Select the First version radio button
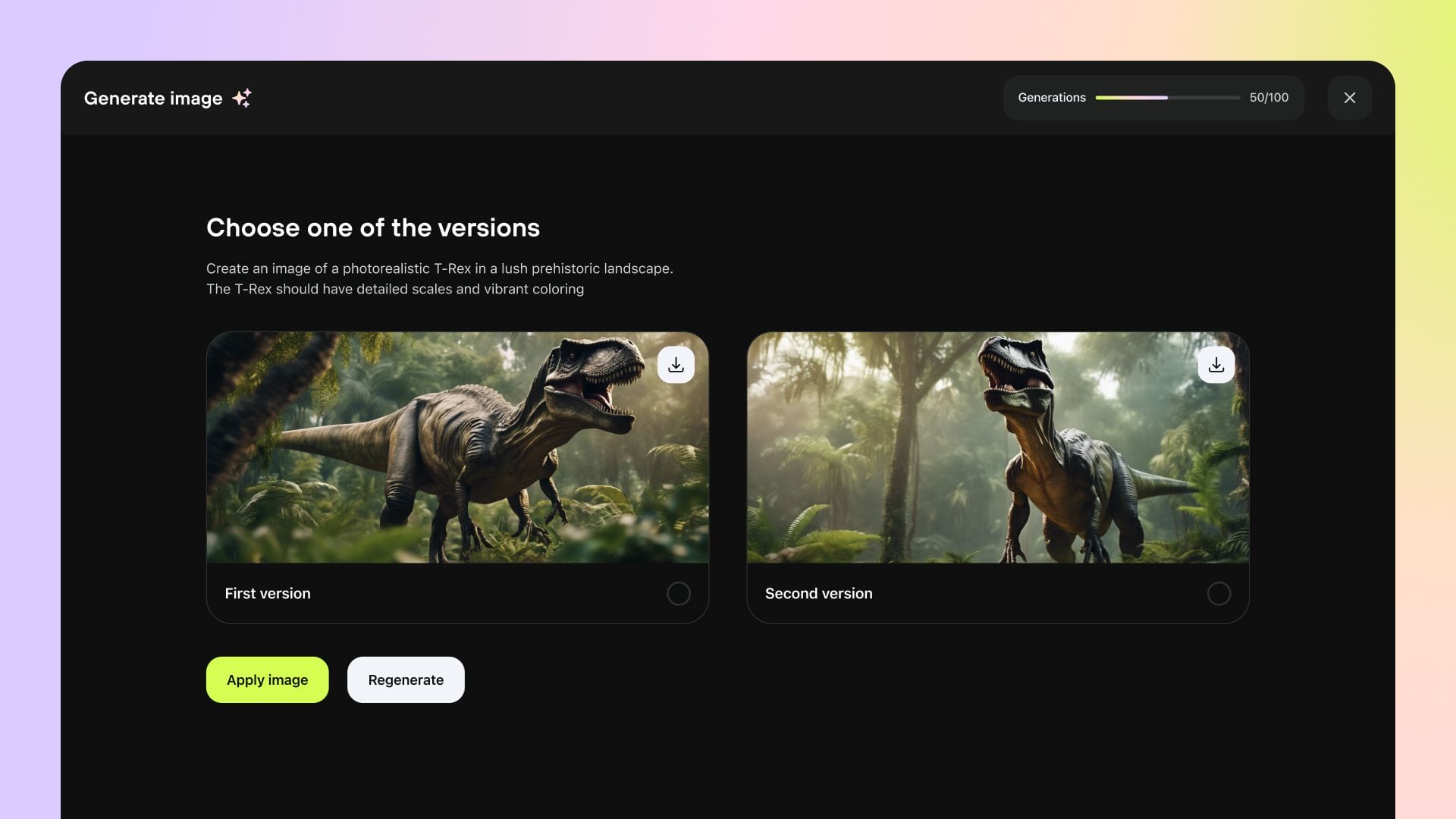Viewport: 1456px width, 819px height. click(x=678, y=593)
